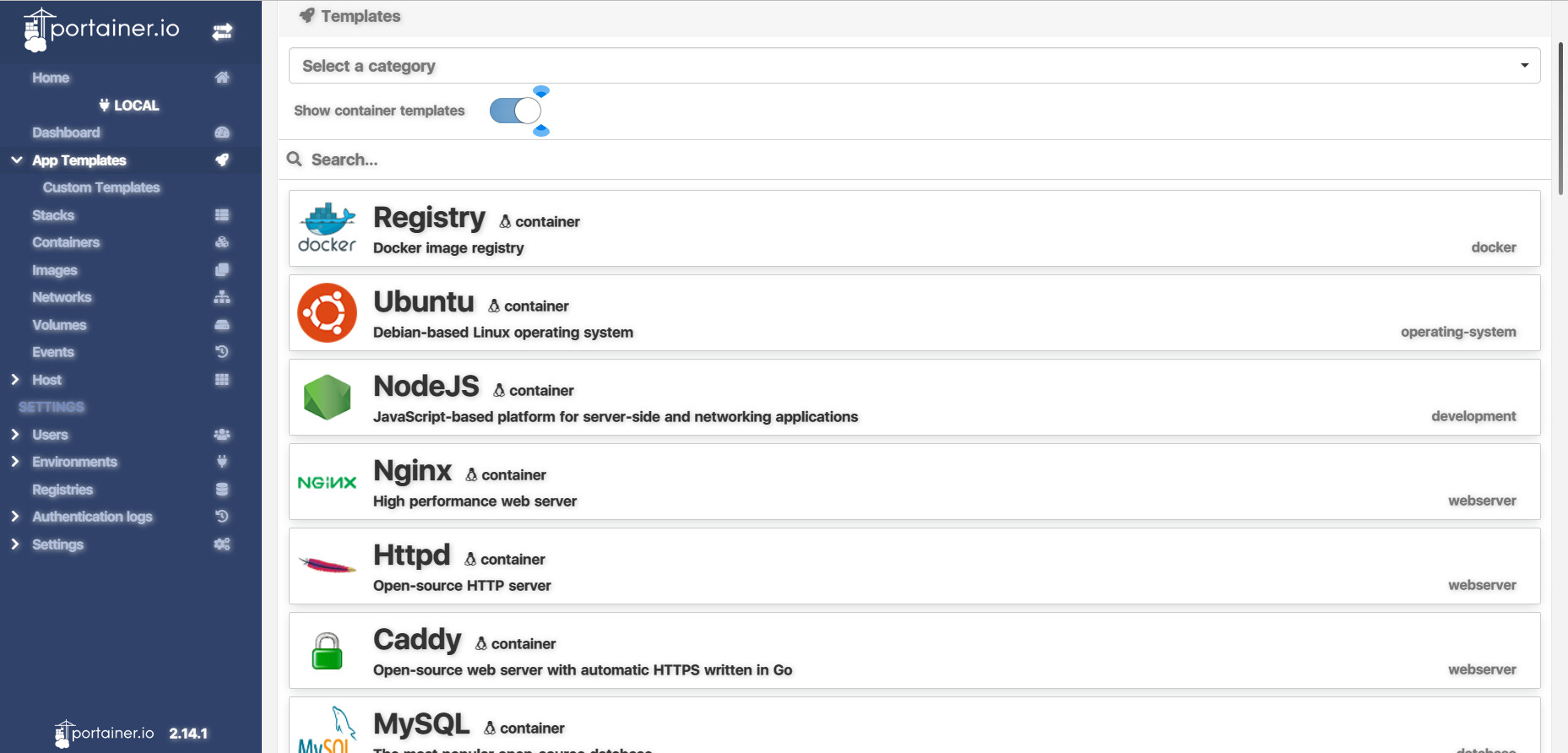1568x753 pixels.
Task: Expand the Host menu chevron
Action: [15, 380]
